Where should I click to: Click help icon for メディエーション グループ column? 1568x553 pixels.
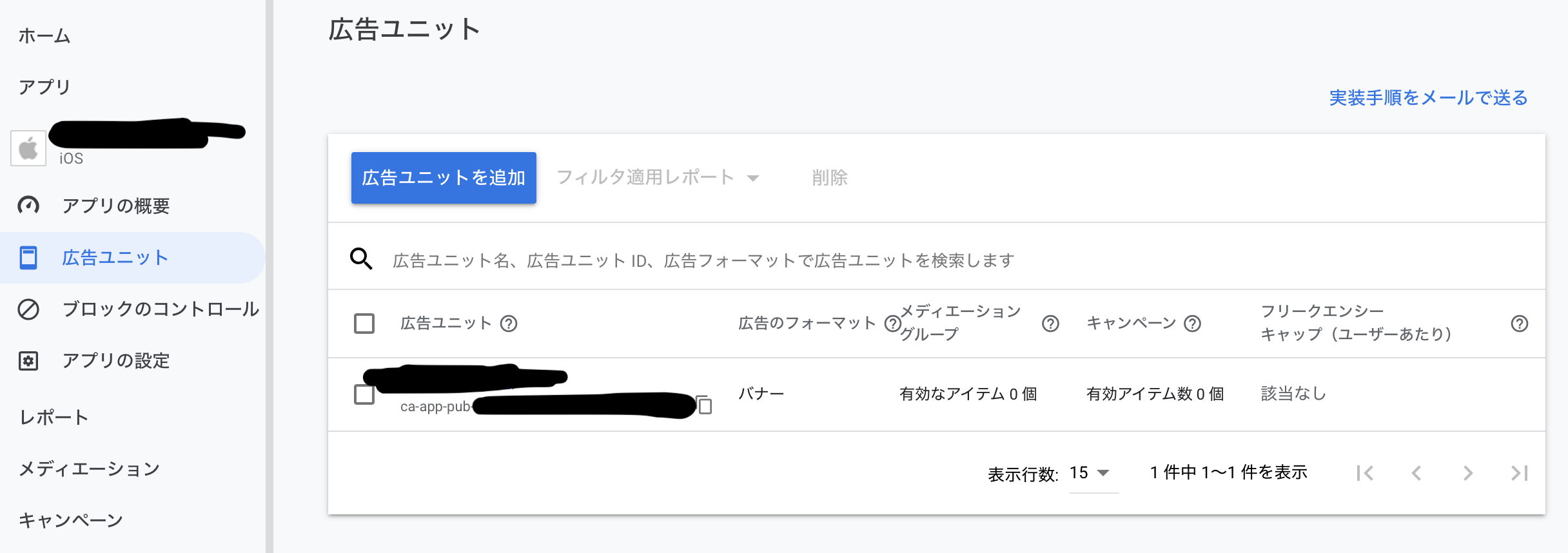point(1050,324)
